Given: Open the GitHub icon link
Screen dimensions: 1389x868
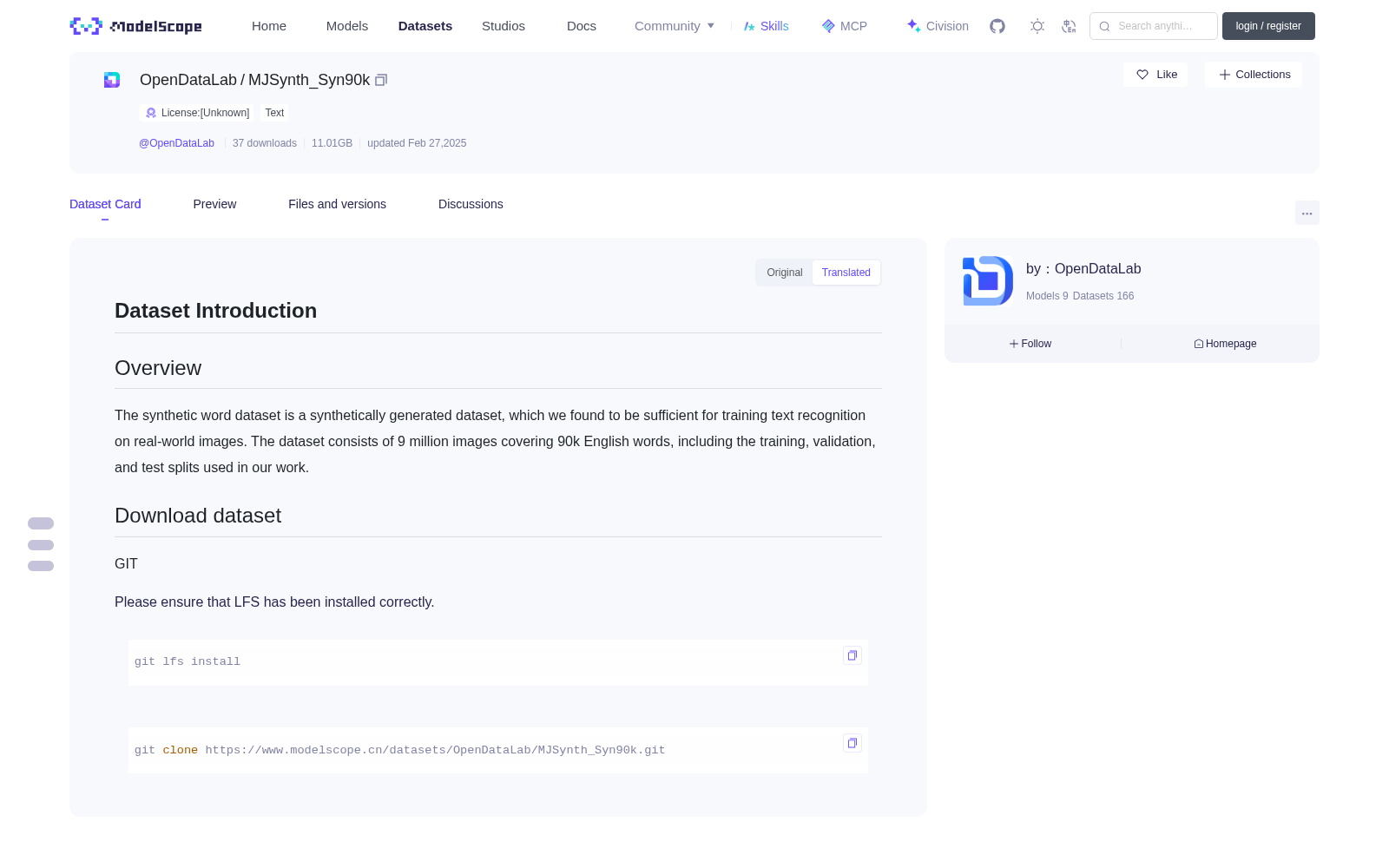Looking at the screenshot, I should (x=997, y=26).
